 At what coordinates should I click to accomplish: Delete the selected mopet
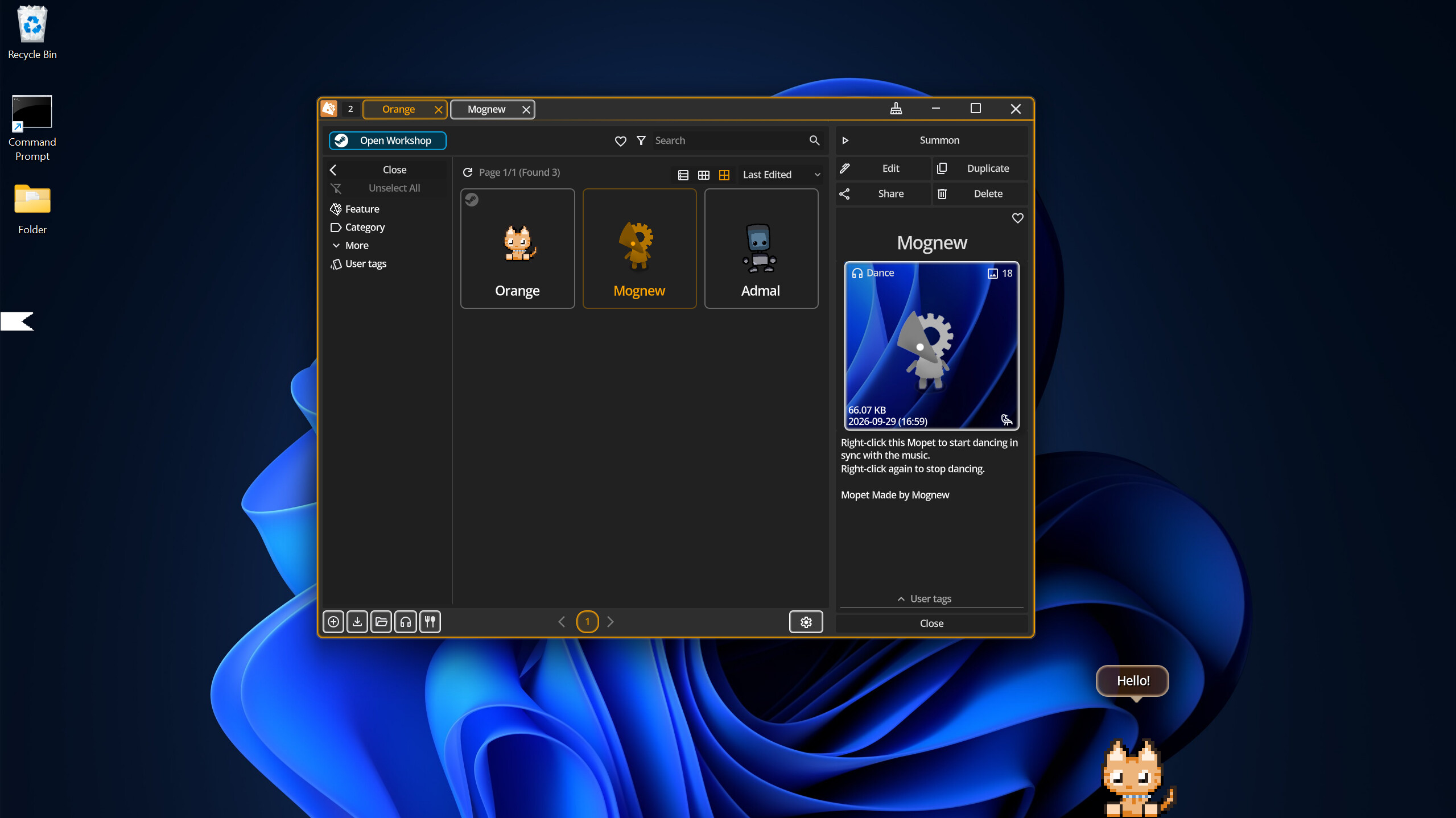(x=980, y=194)
